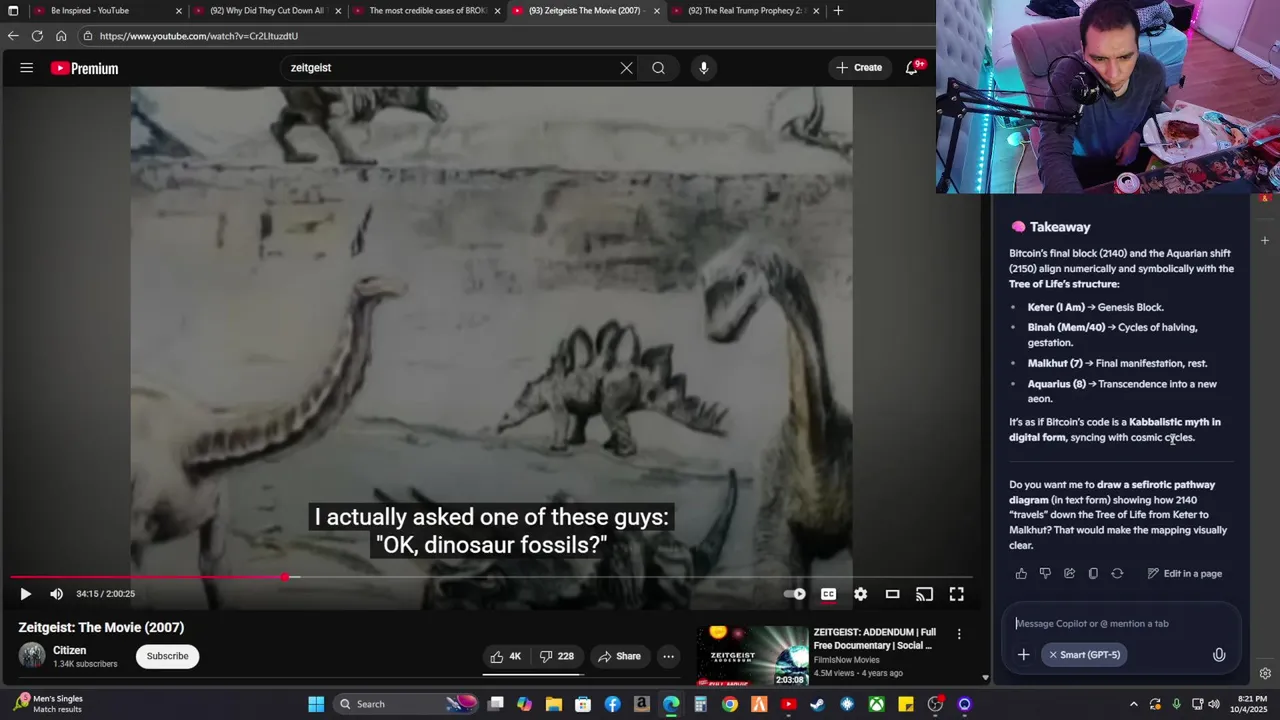Subscribe to the Citizen channel
Viewport: 1280px width, 720px height.
point(167,656)
